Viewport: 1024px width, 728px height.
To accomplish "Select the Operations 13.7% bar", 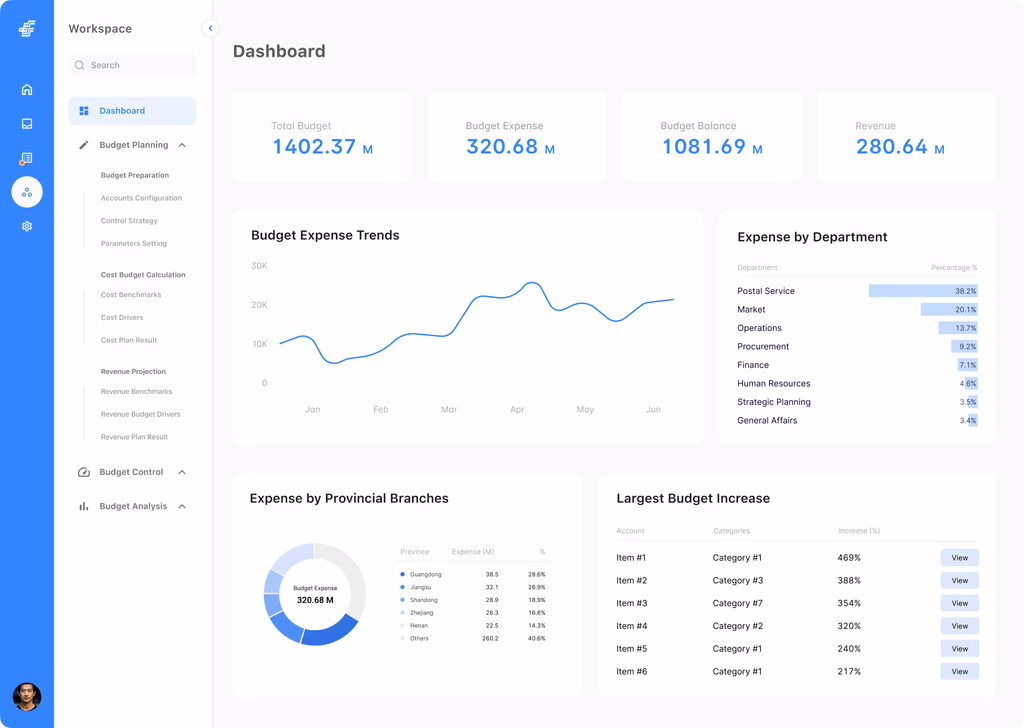I will click(958, 328).
